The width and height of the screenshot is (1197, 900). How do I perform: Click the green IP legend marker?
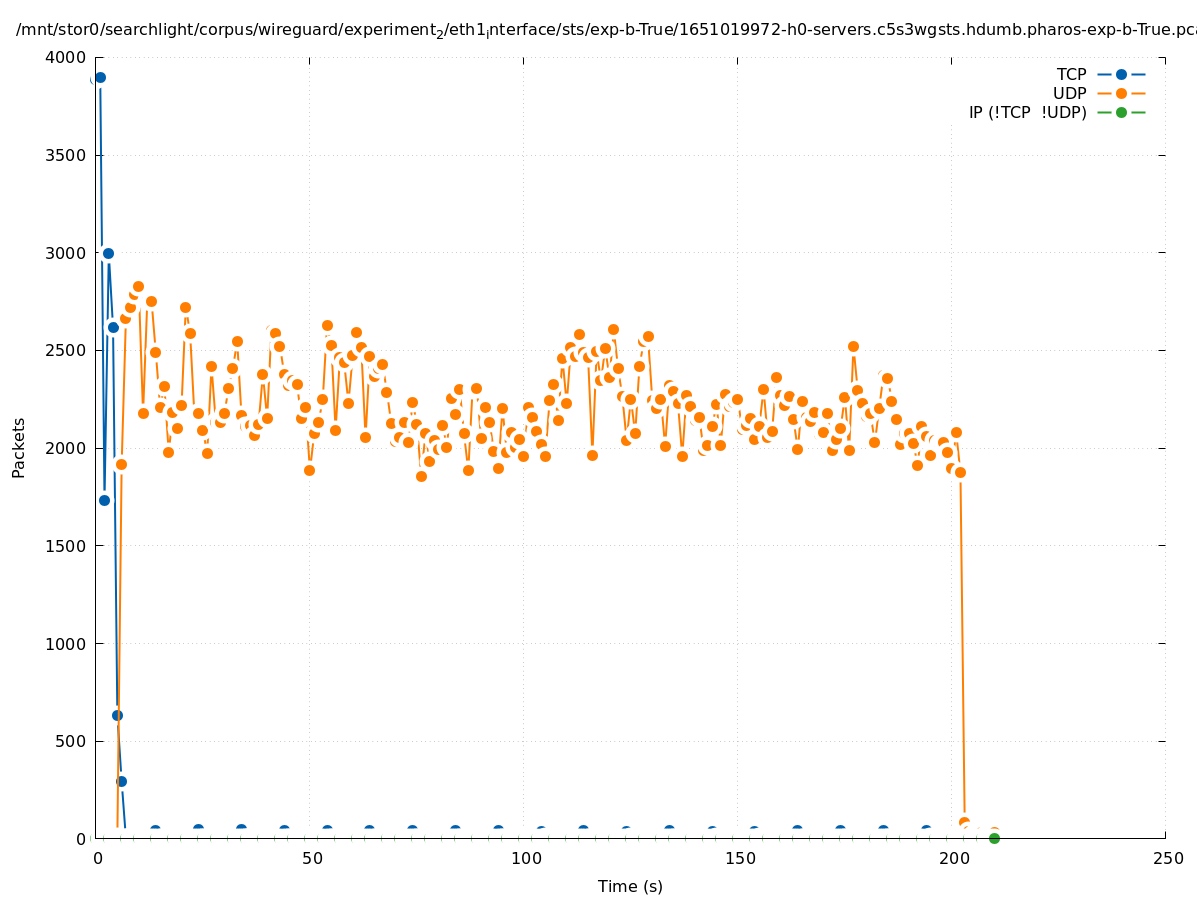tap(1121, 112)
